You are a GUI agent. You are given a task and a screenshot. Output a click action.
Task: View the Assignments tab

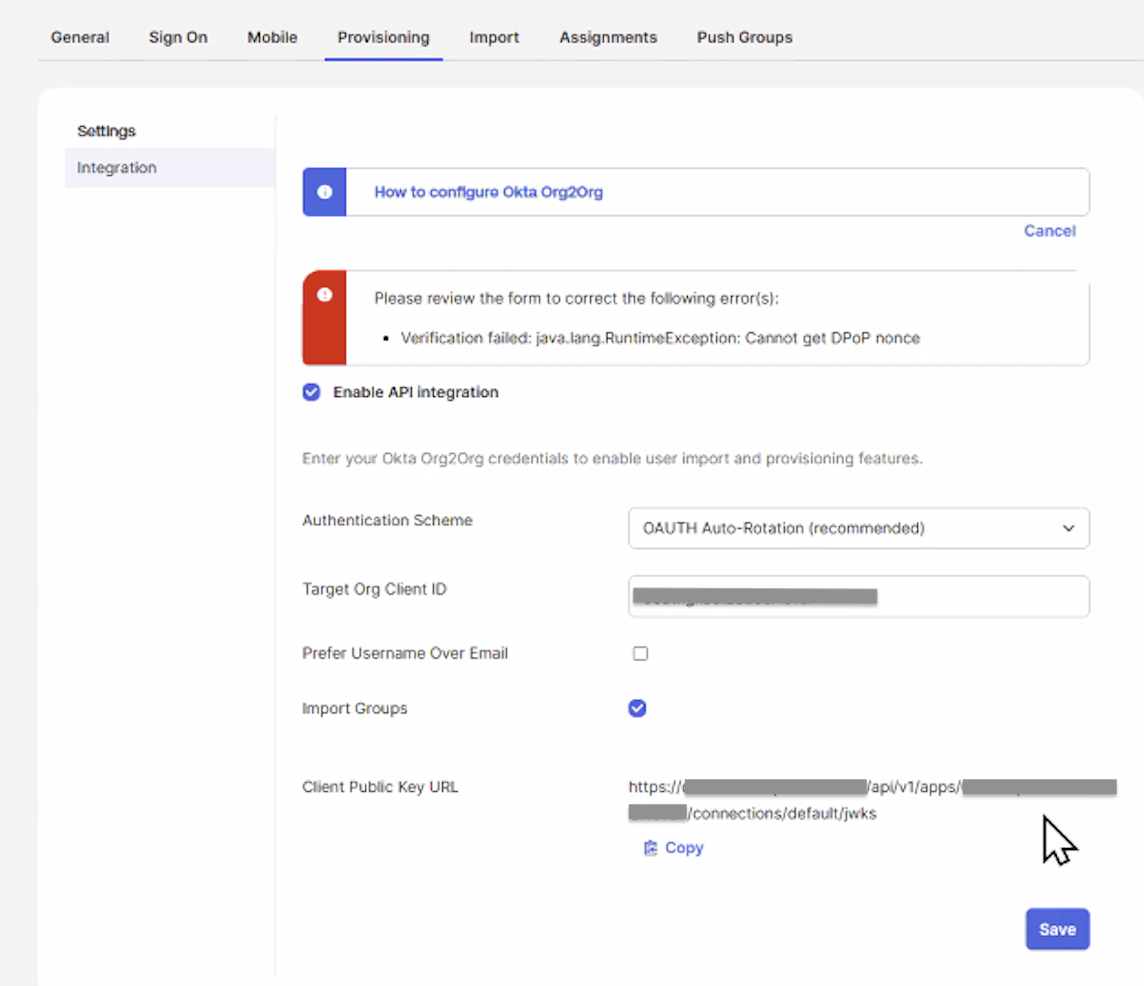[608, 37]
